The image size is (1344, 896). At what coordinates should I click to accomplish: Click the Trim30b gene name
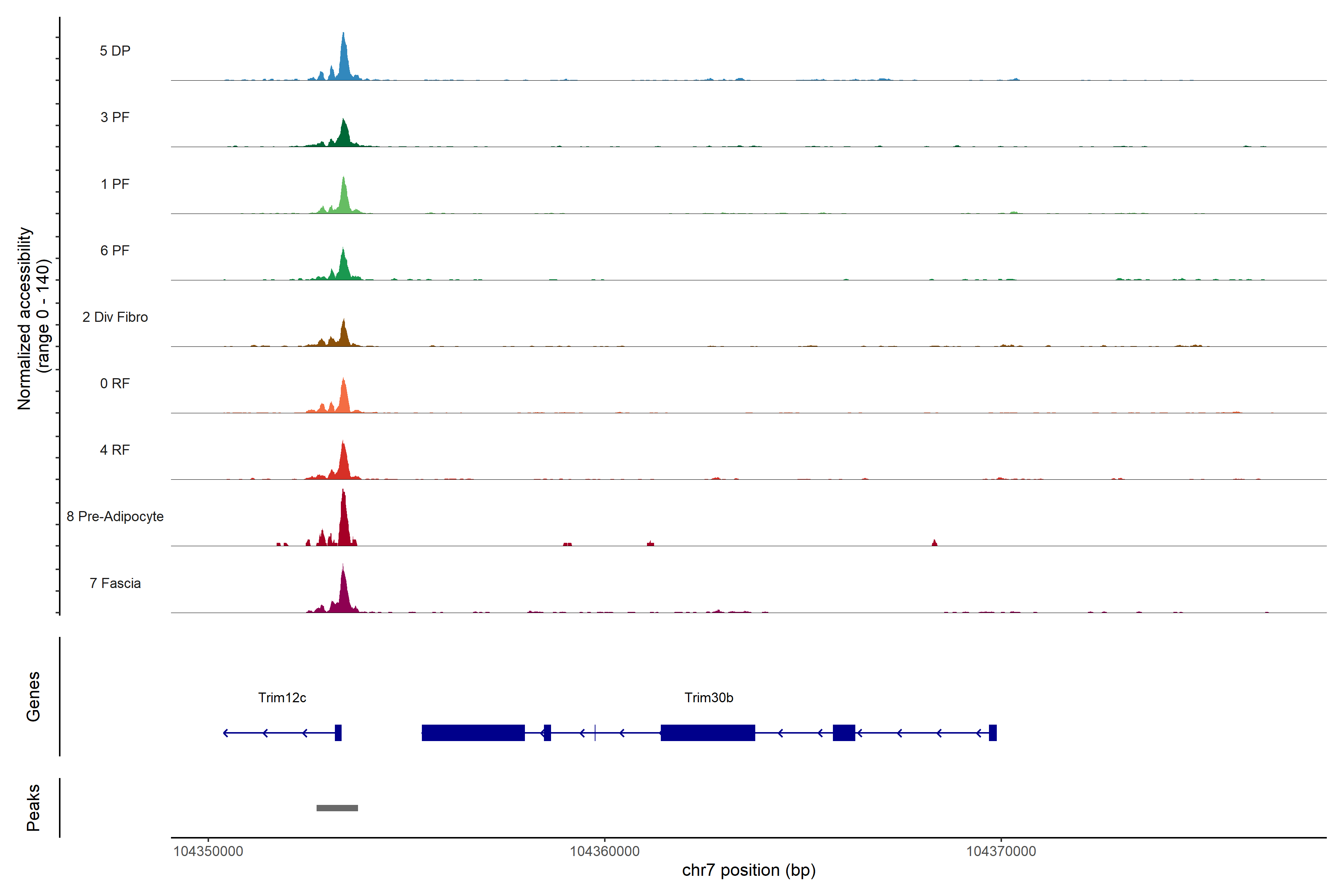pyautogui.click(x=709, y=698)
